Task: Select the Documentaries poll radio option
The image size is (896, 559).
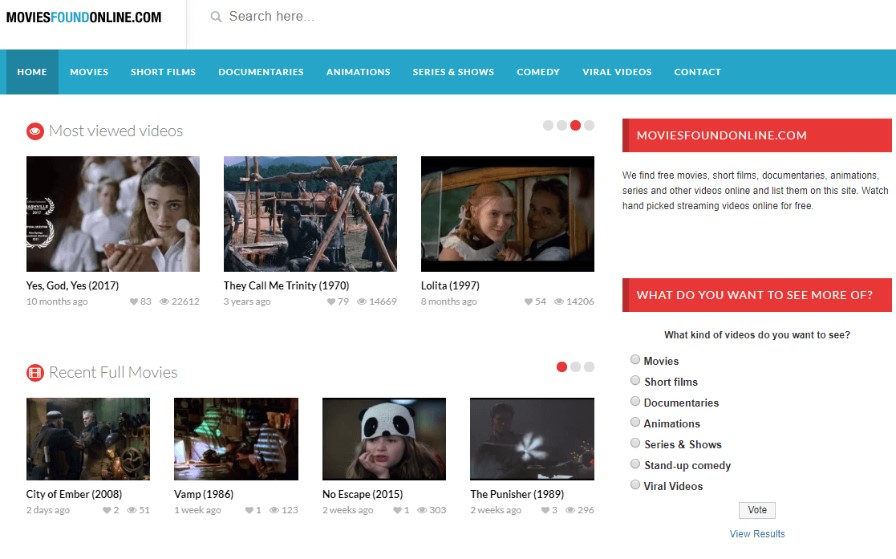Action: tap(635, 402)
